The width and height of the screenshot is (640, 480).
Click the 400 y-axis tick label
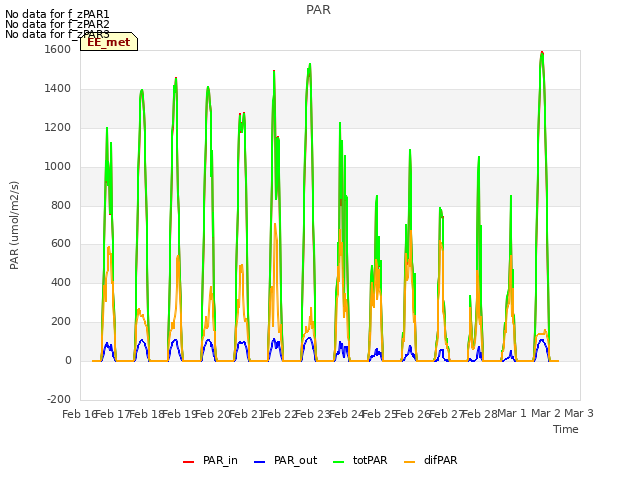(61, 282)
